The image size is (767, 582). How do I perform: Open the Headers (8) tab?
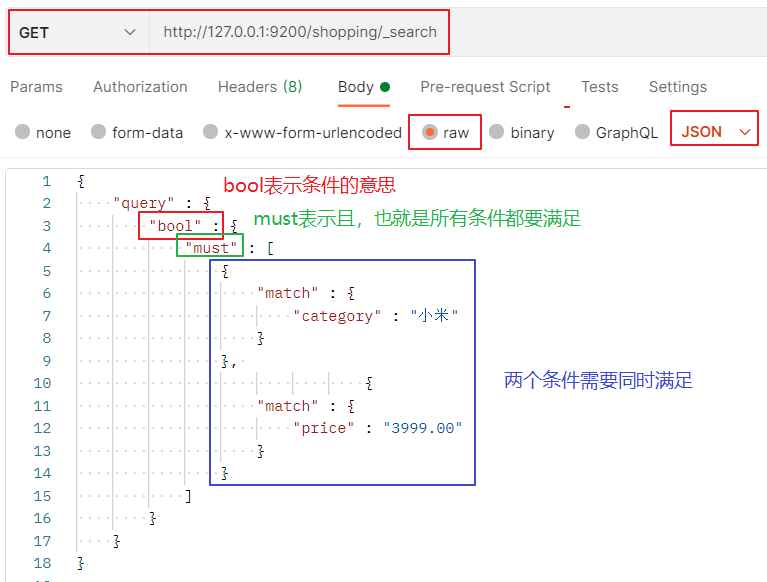(x=260, y=87)
